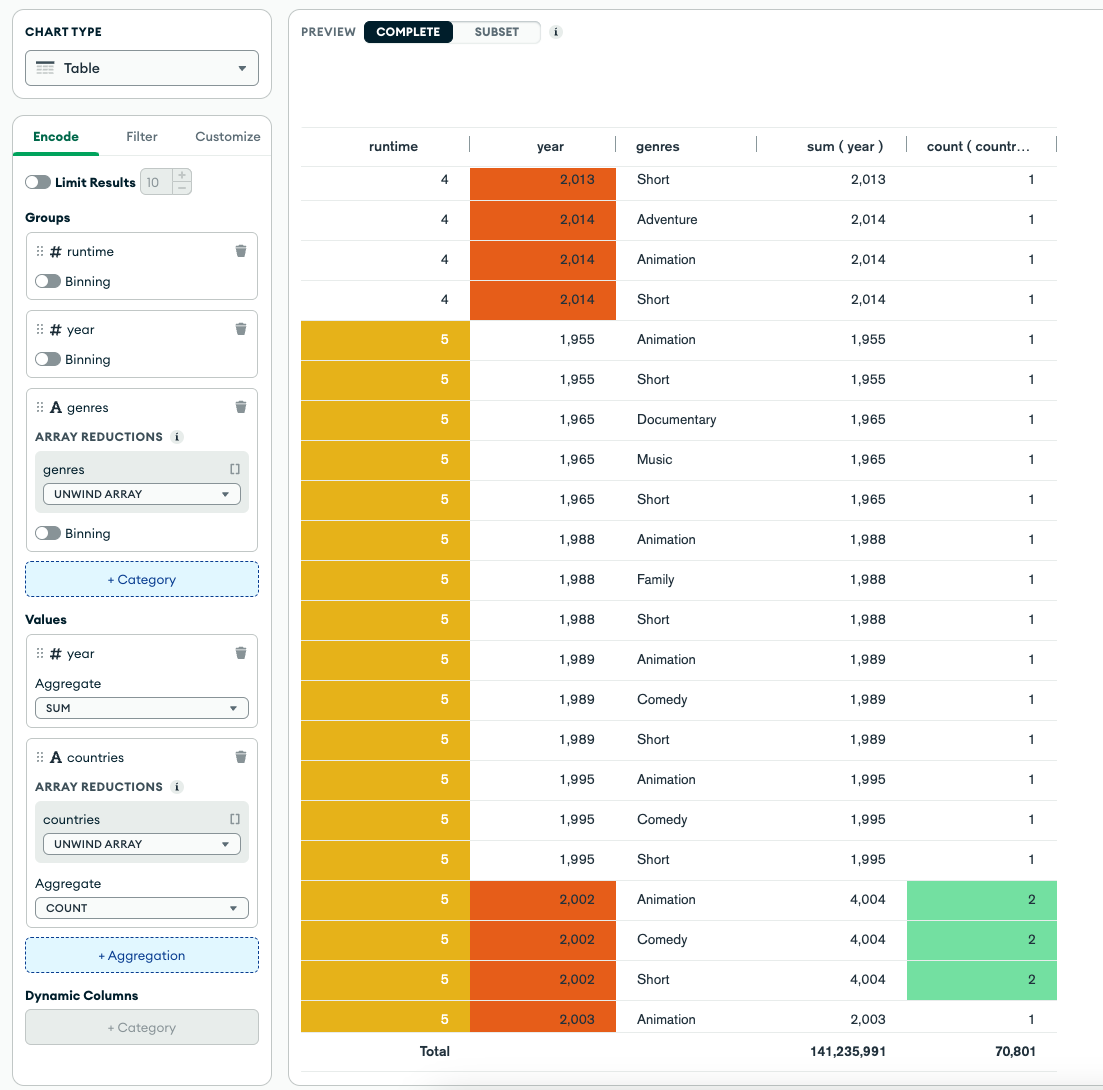Click info icon next to SUBSET tab

(555, 32)
